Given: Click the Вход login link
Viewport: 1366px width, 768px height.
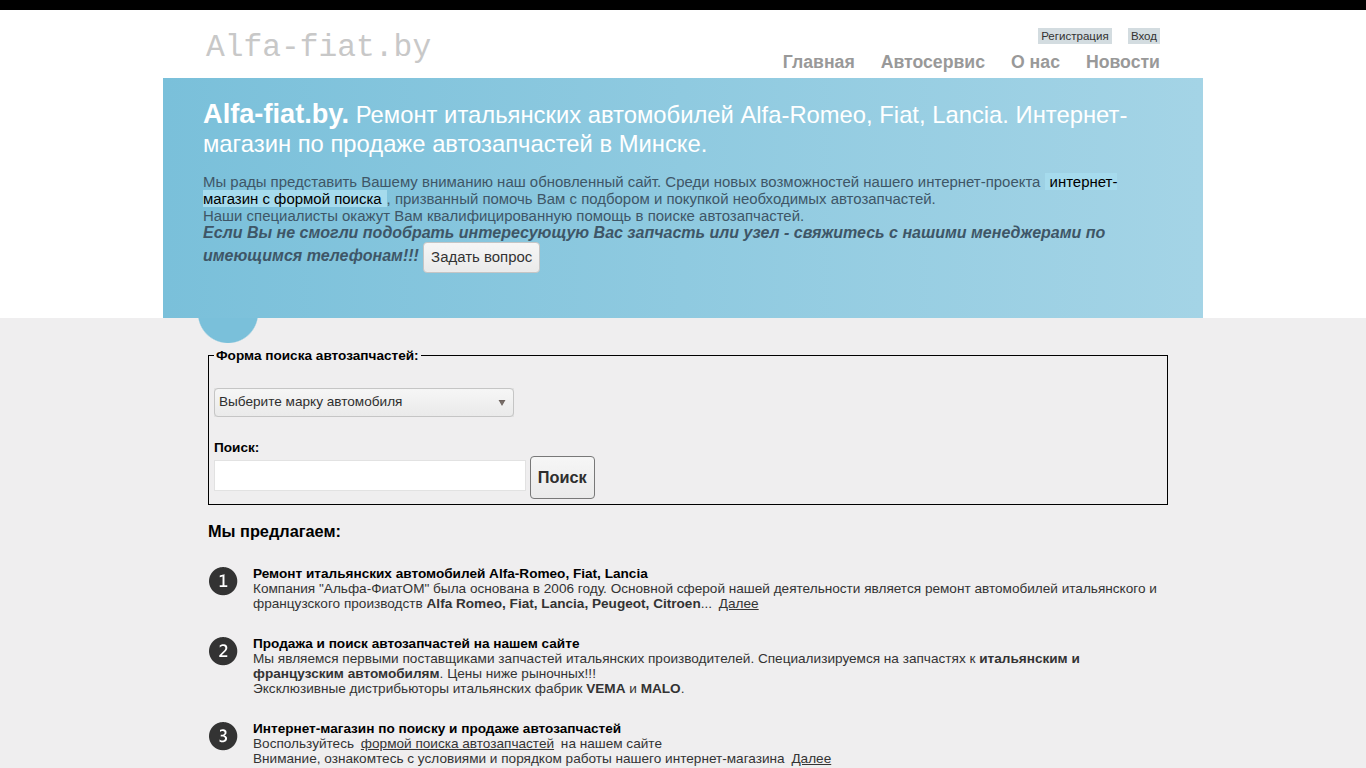Looking at the screenshot, I should 1144,36.
